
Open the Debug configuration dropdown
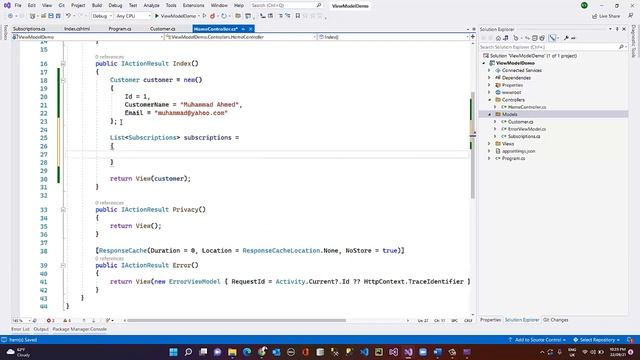click(x=102, y=16)
